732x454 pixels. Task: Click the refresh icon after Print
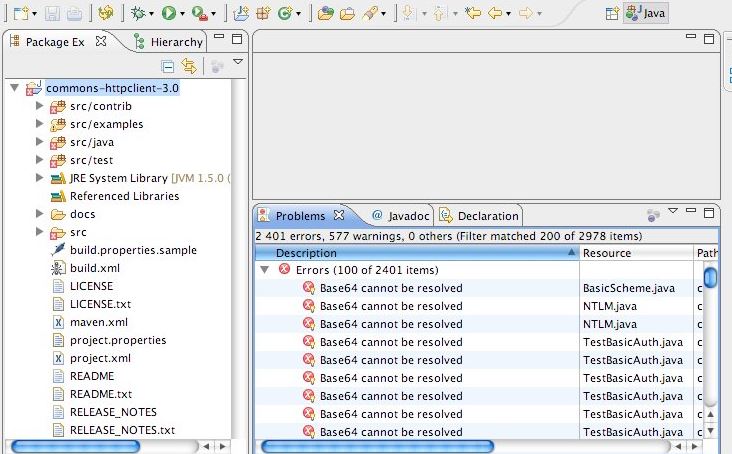pos(106,13)
